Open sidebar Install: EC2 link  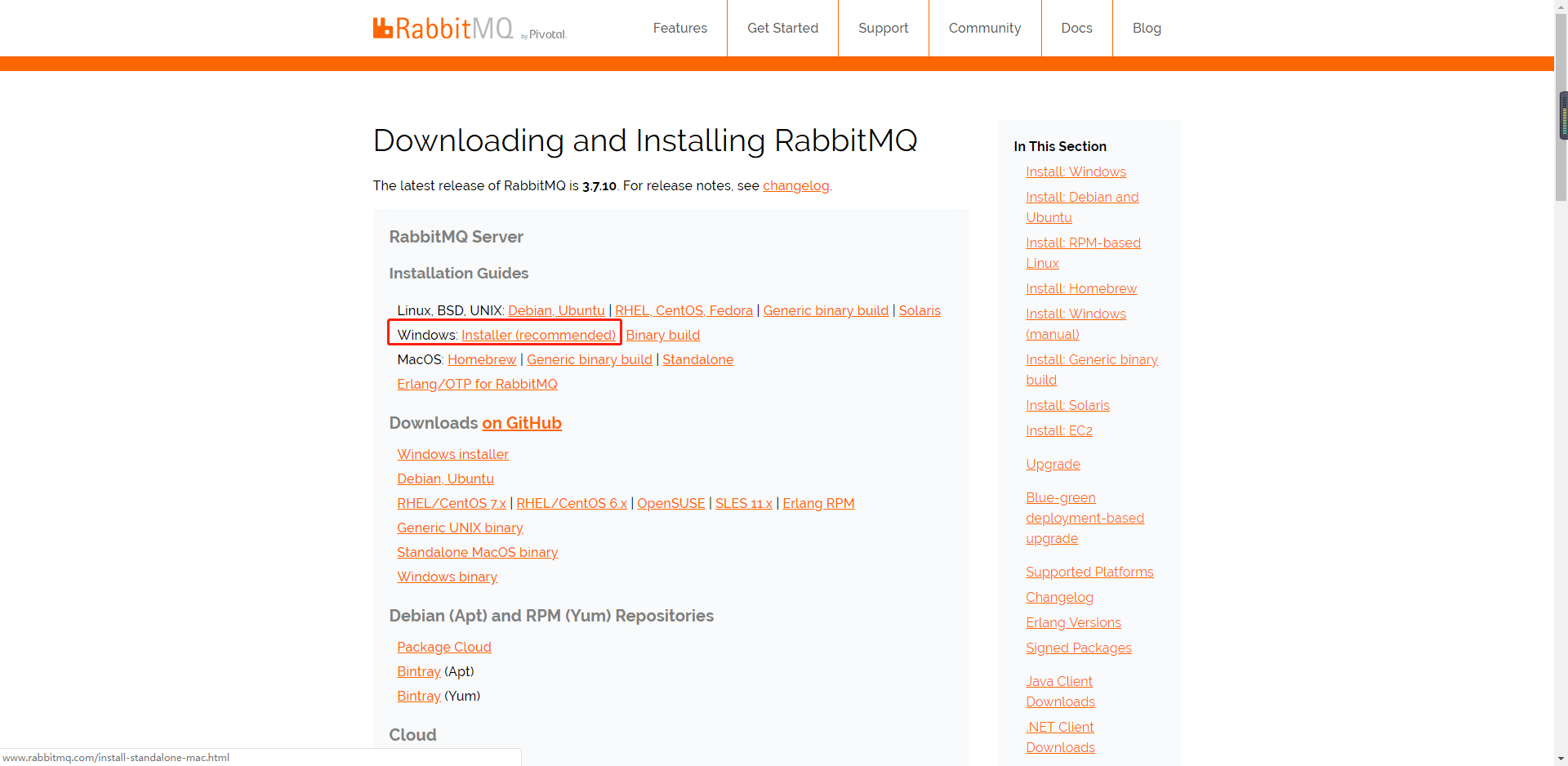(1059, 430)
